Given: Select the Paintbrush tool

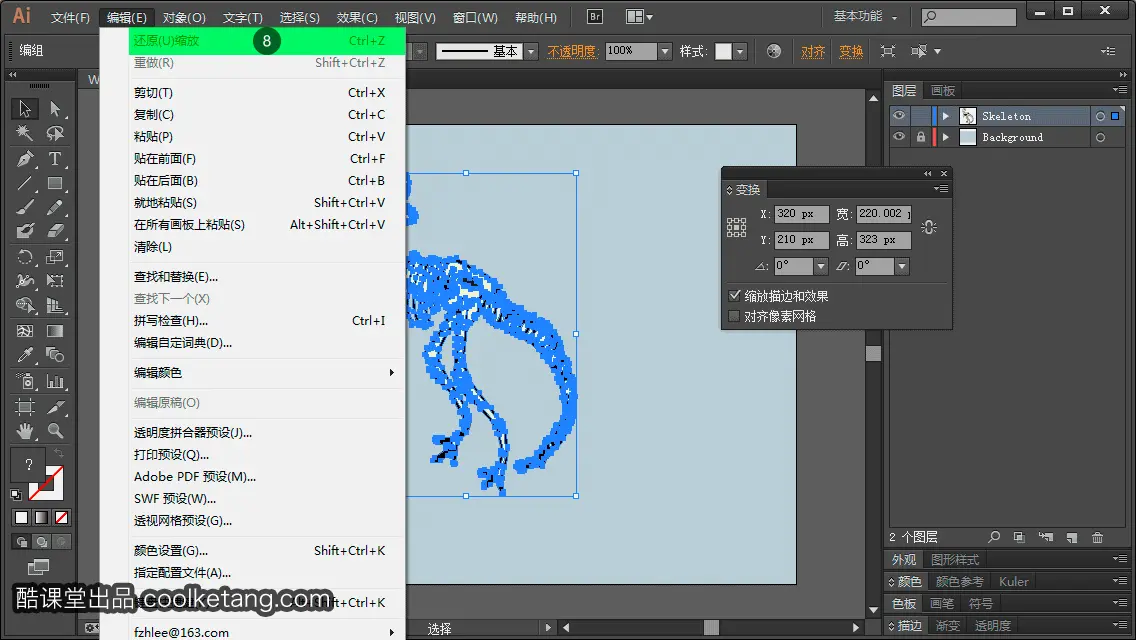Looking at the screenshot, I should [x=25, y=208].
